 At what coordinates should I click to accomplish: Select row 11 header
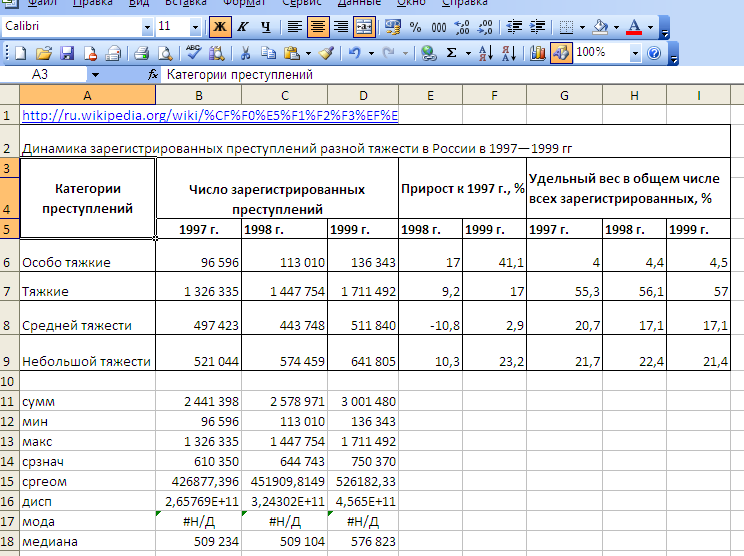click(x=8, y=401)
